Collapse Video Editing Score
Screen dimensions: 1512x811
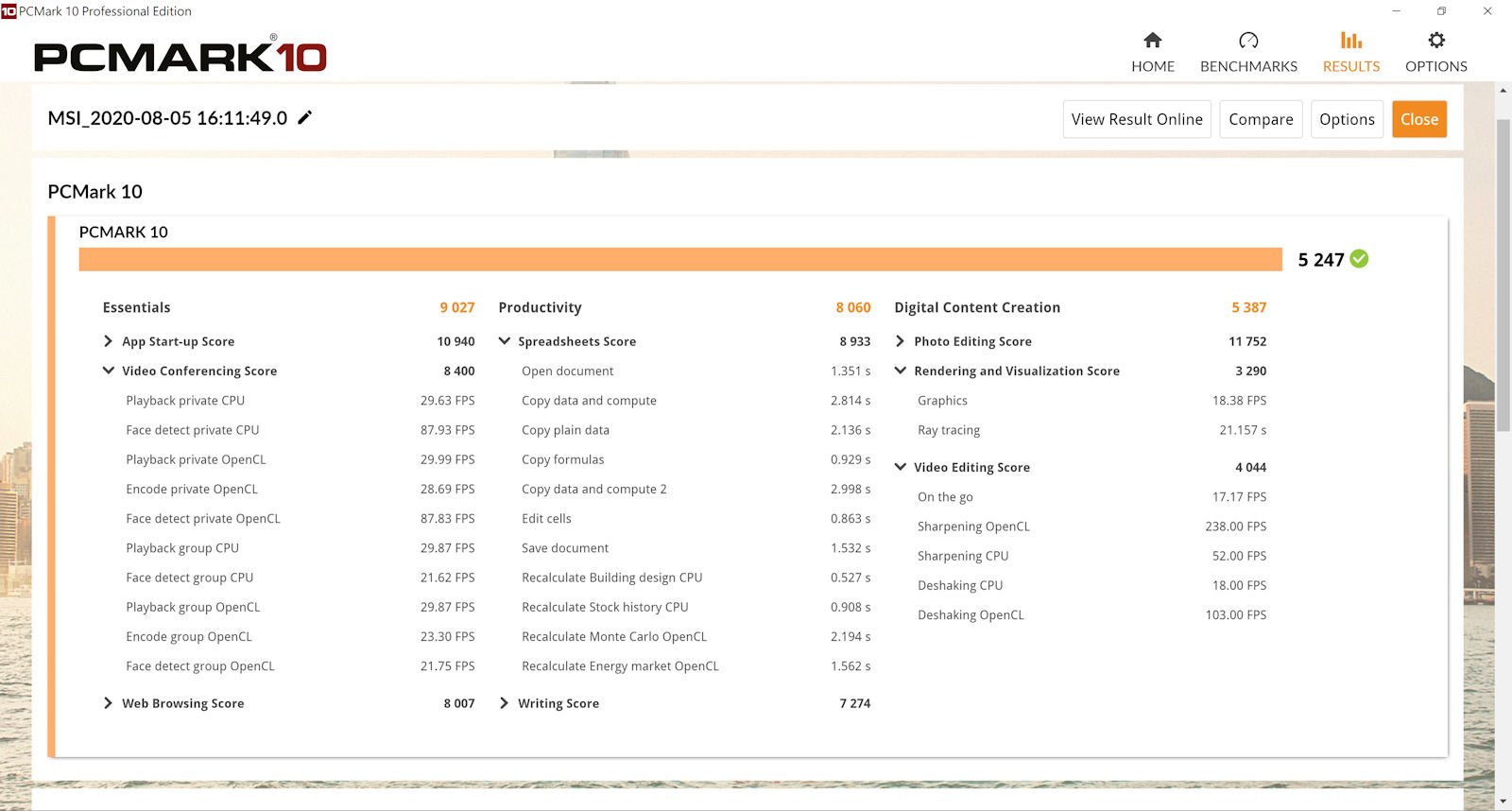900,467
